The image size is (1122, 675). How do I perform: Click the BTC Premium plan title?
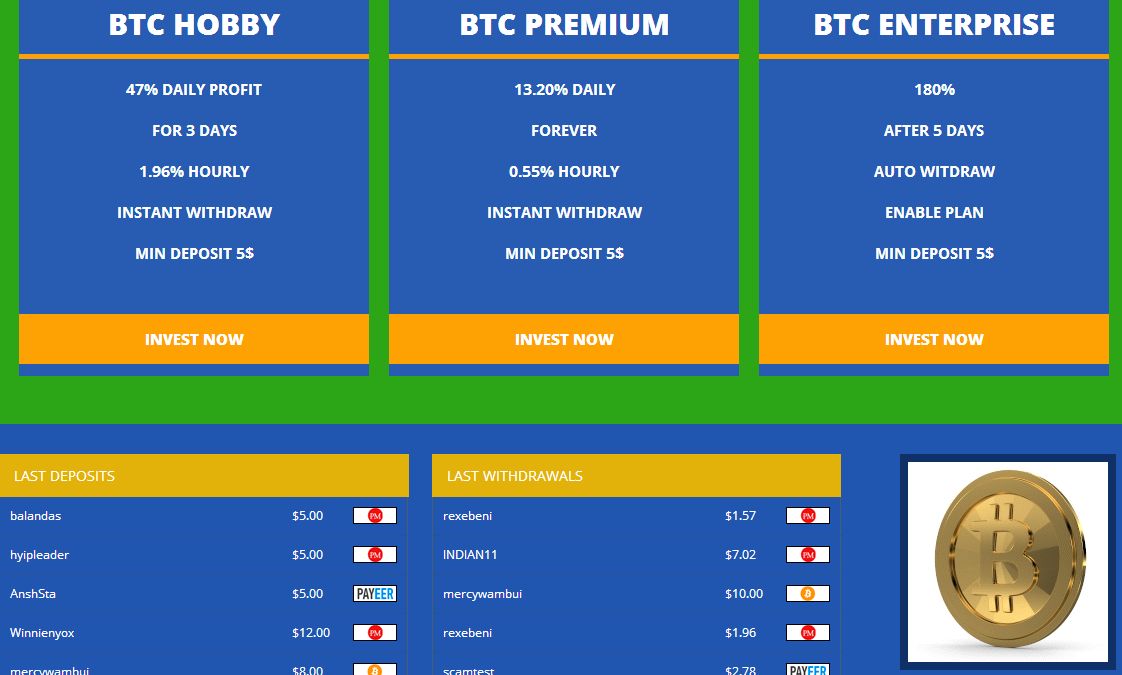564,25
